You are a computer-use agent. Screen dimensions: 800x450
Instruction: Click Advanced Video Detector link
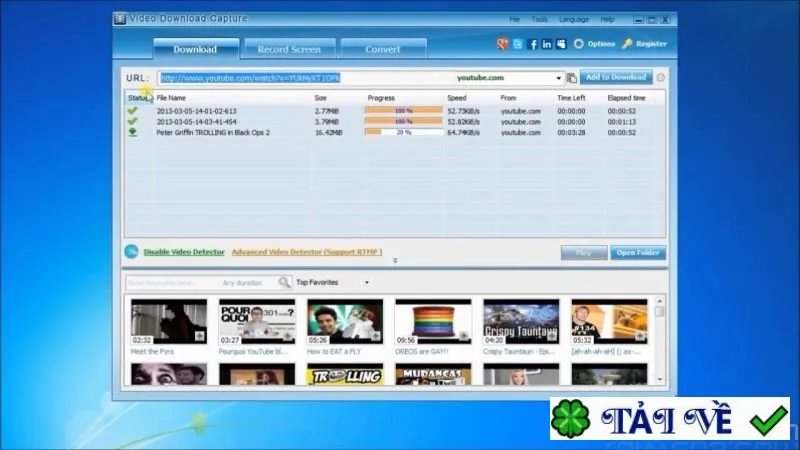tap(307, 252)
